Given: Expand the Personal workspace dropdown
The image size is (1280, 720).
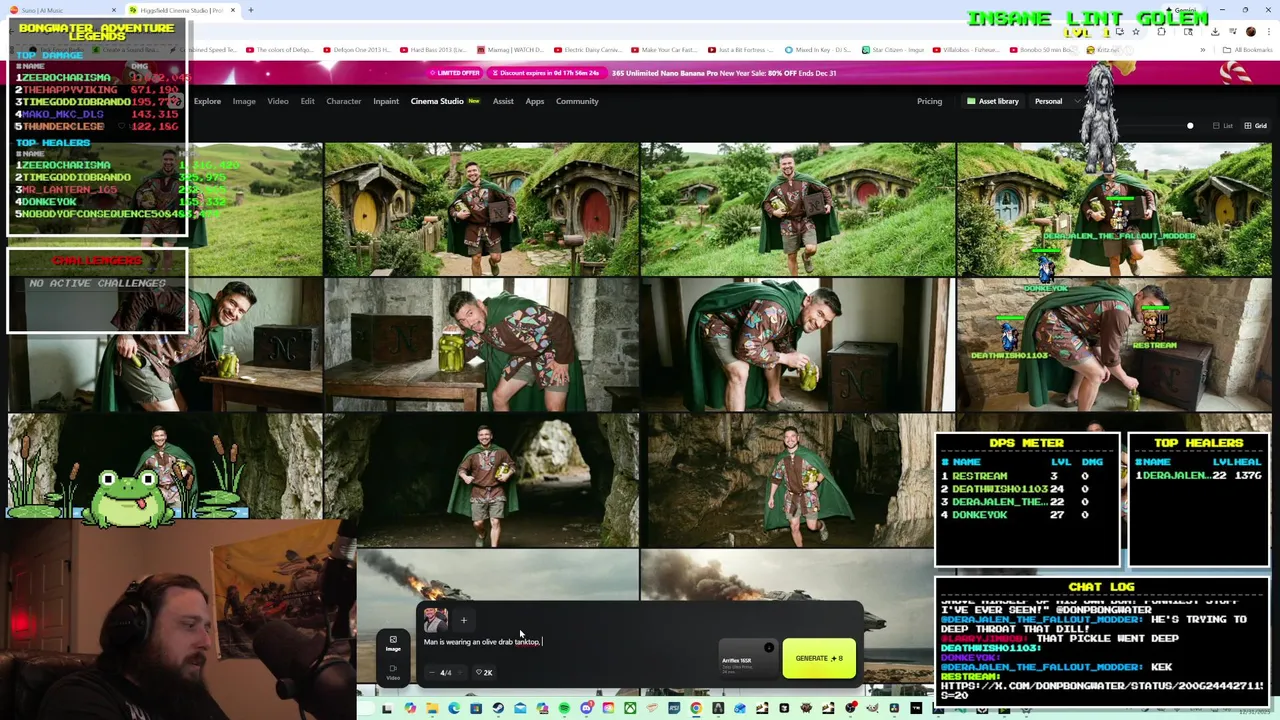Looking at the screenshot, I should coord(1055,101).
